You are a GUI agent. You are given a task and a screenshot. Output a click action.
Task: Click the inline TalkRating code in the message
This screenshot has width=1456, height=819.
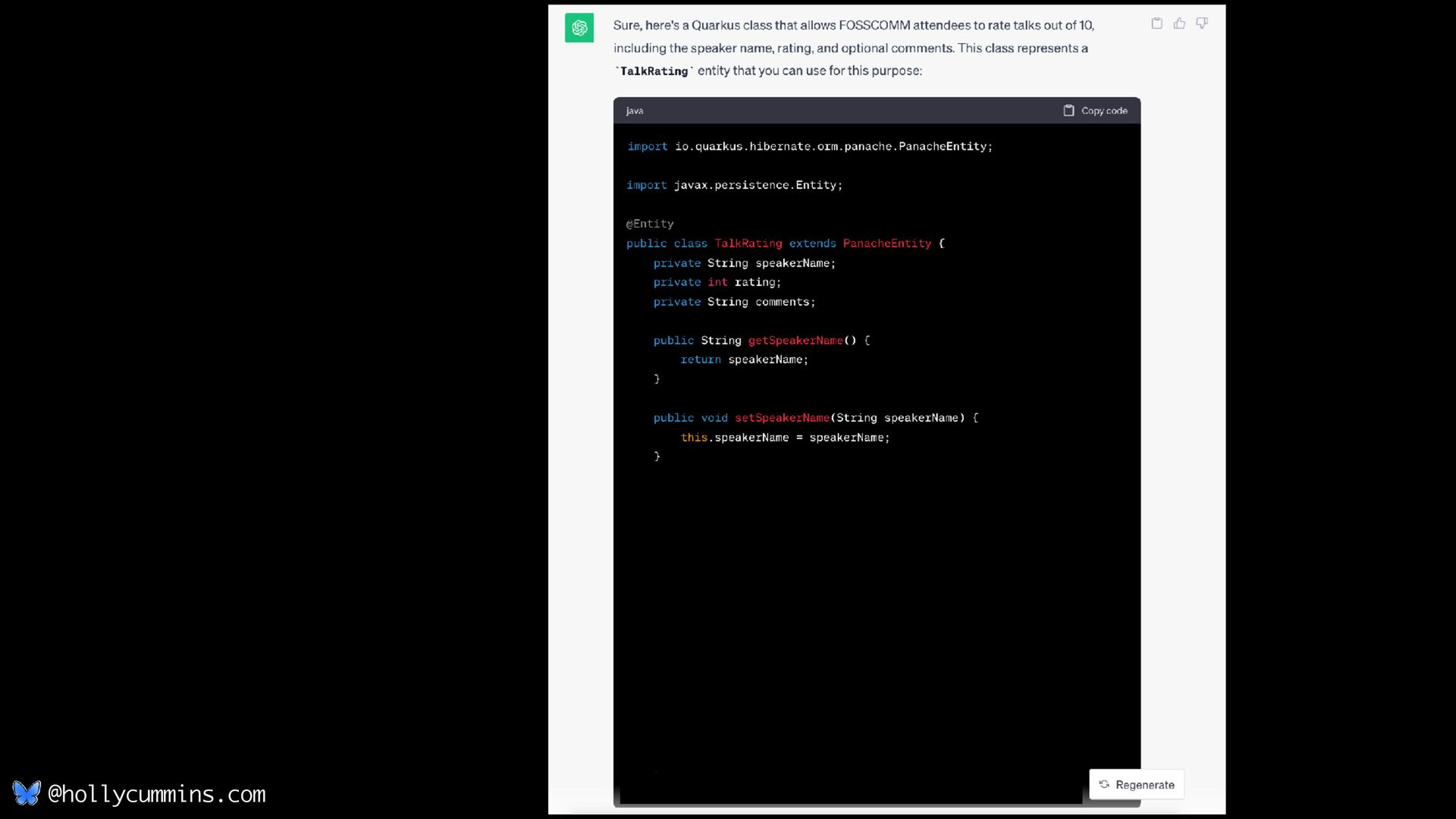654,71
